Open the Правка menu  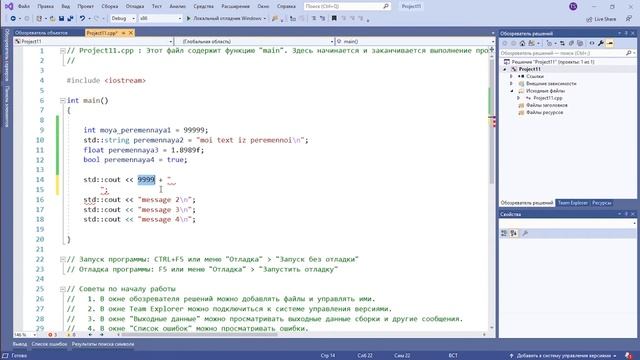[45, 7]
